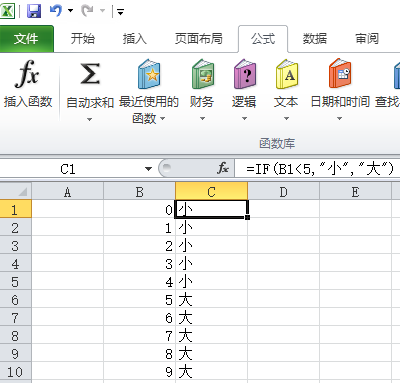This screenshot has height=383, width=400.
Task: Save the workbook with floppy icon
Action: pyautogui.click(x=34, y=11)
